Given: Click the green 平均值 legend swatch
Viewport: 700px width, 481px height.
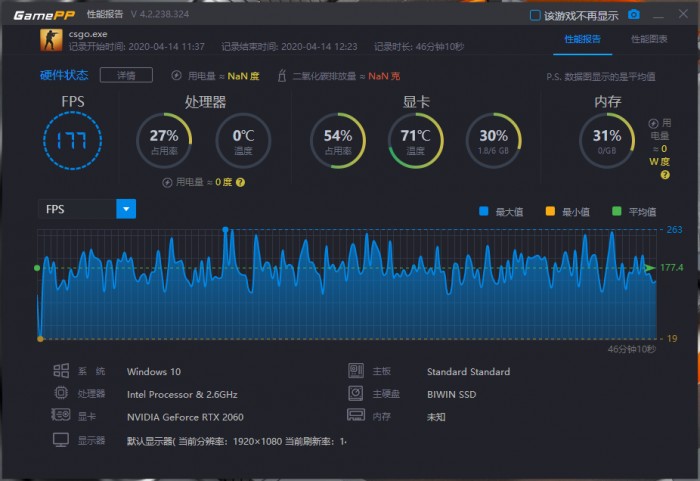Looking at the screenshot, I should point(617,211).
